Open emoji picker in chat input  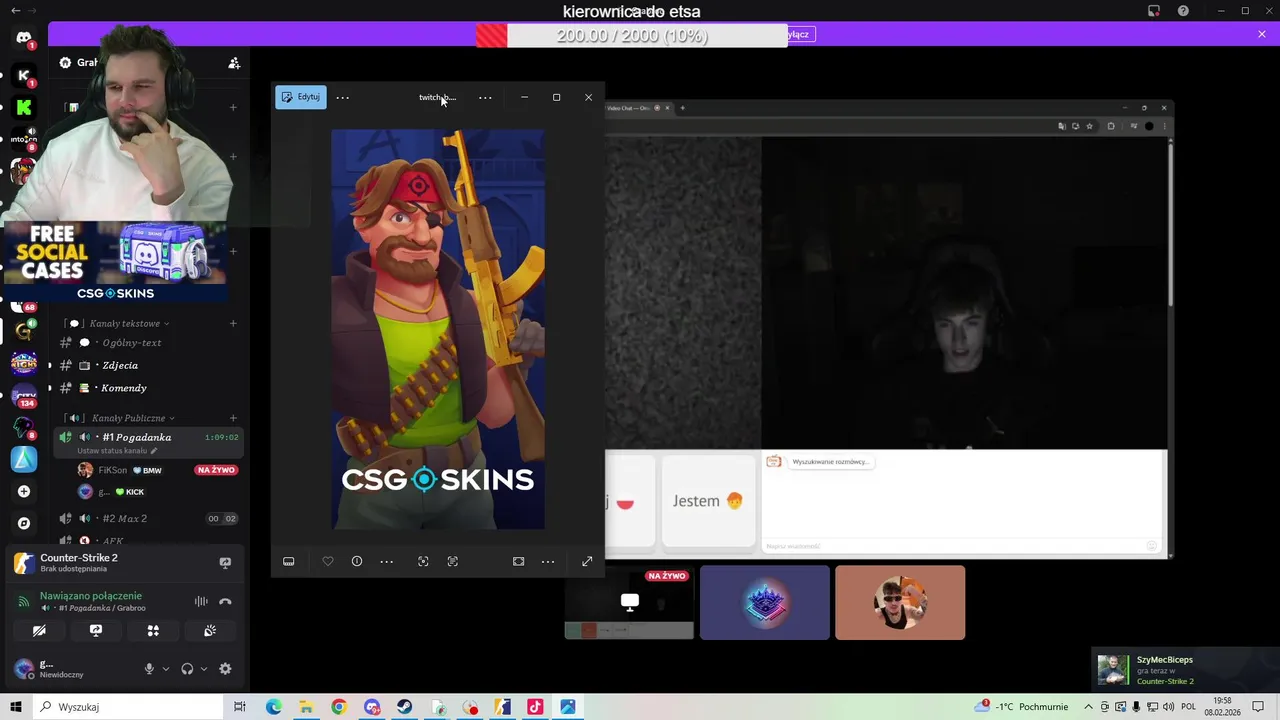(x=1152, y=546)
